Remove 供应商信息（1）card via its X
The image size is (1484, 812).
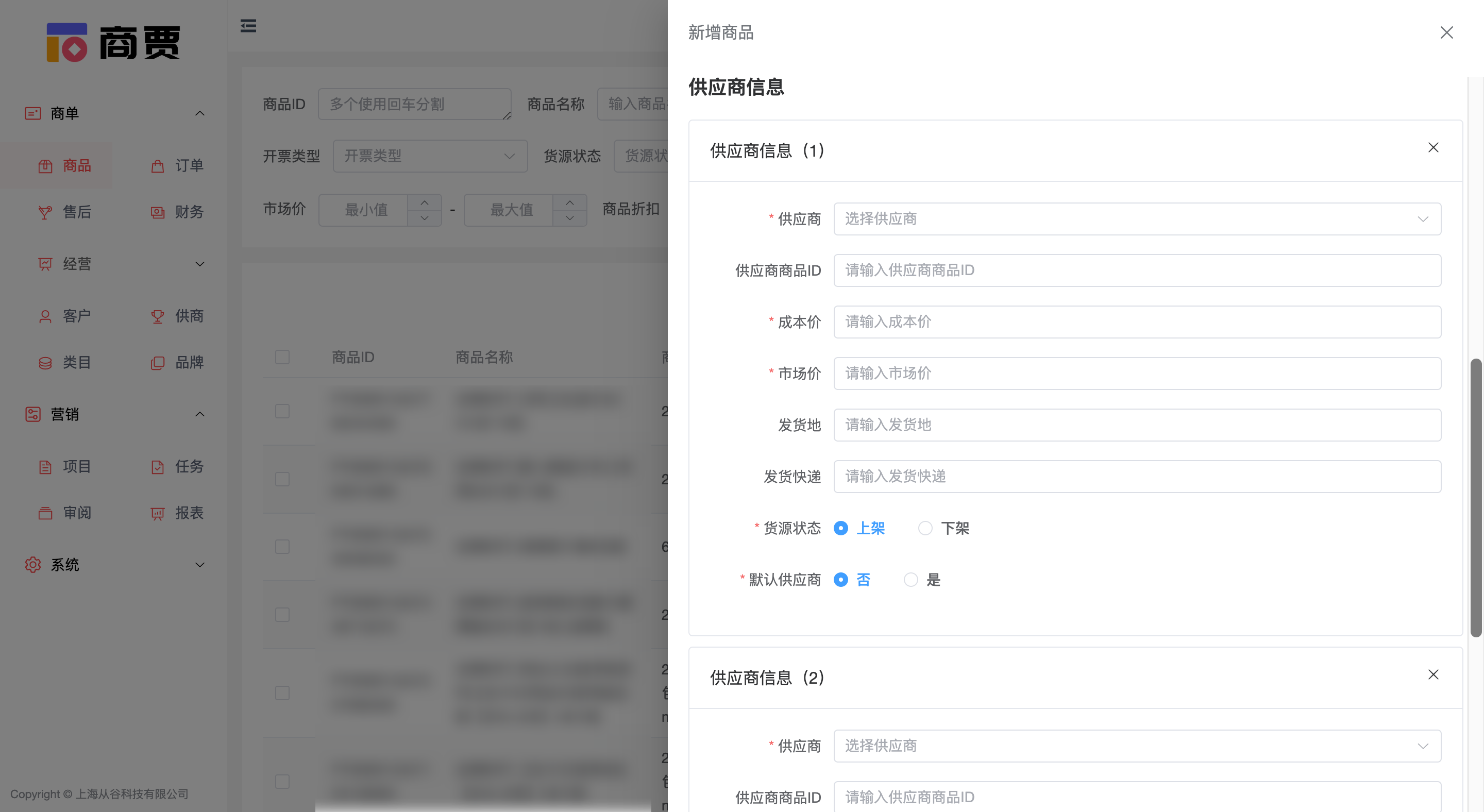click(1434, 147)
